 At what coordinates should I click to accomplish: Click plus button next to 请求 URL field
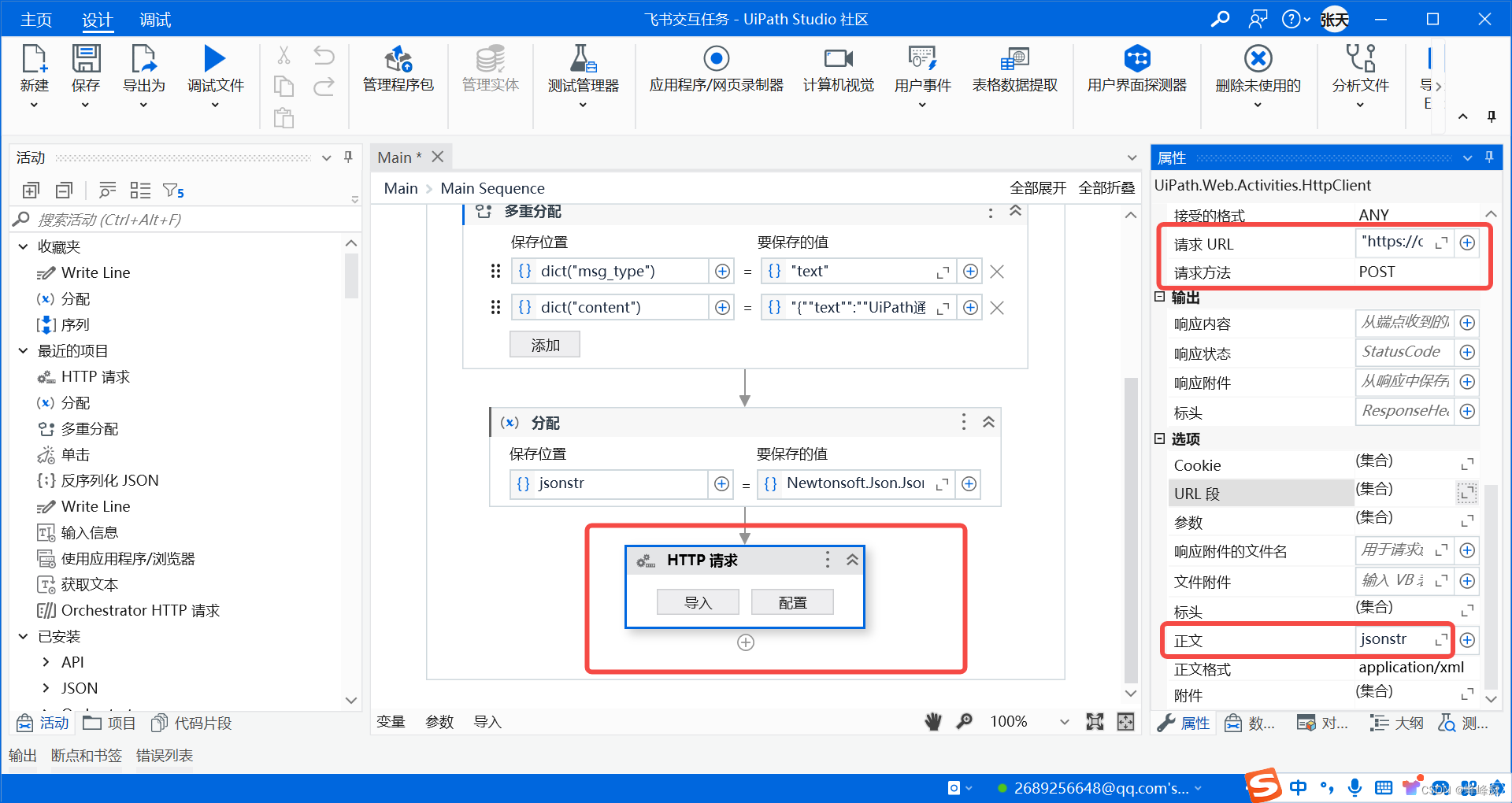[x=1467, y=243]
